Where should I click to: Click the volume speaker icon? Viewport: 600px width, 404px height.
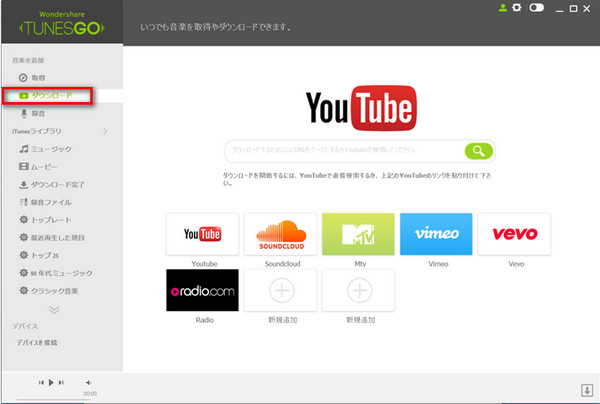pyautogui.click(x=88, y=382)
